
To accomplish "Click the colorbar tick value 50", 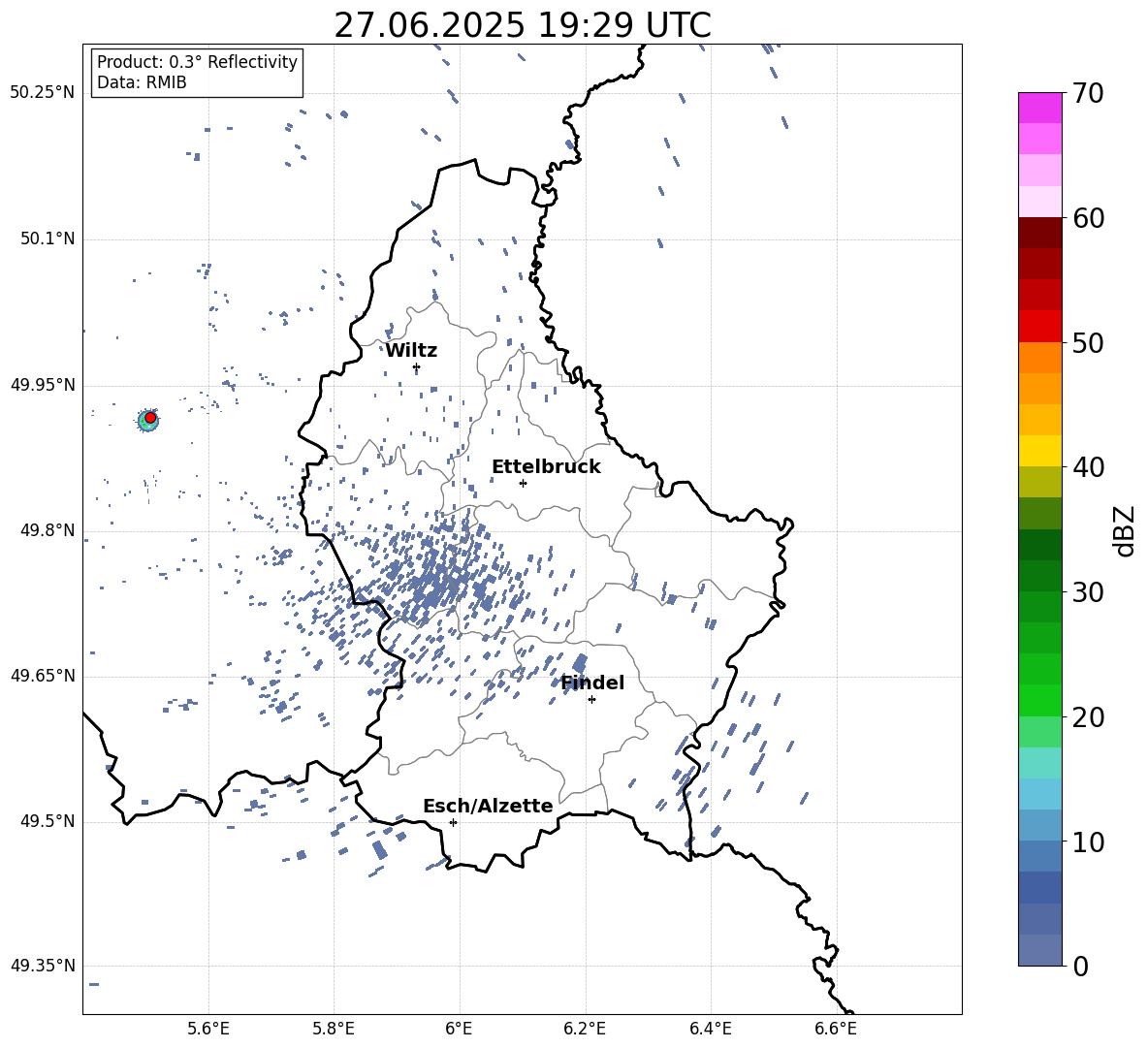I will pyautogui.click(x=1088, y=342).
